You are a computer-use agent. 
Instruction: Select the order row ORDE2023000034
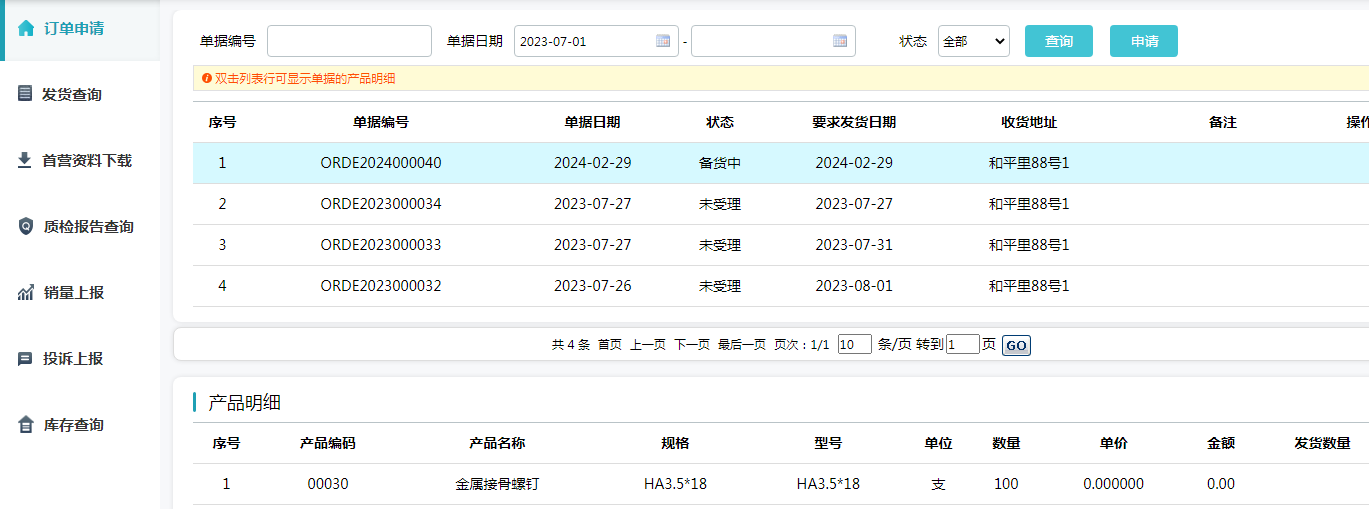click(781, 204)
